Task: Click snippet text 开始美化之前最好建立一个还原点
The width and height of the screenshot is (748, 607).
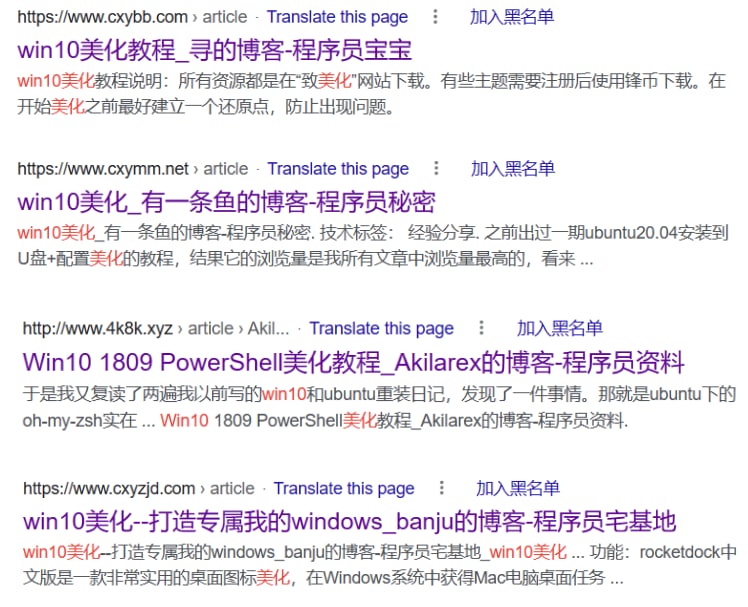Action: coord(143,106)
